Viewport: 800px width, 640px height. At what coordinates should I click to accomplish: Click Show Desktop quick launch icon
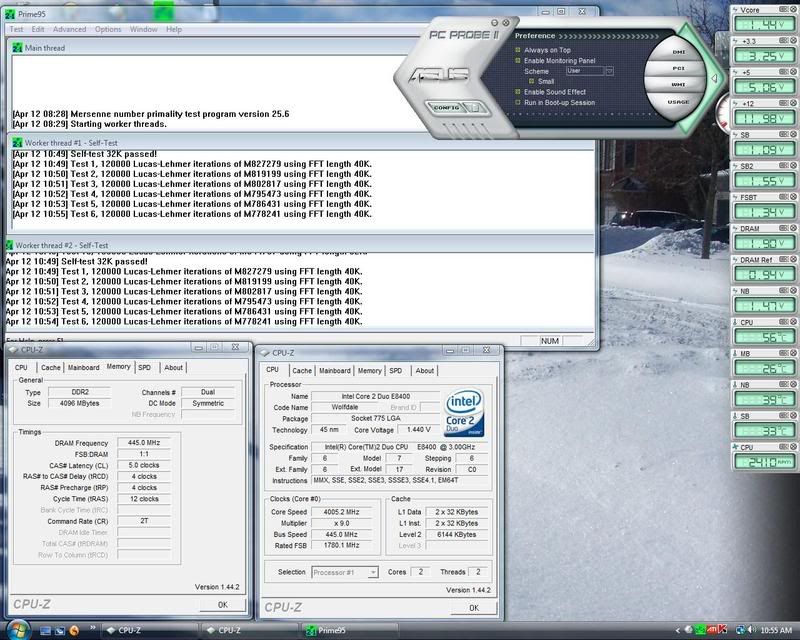point(45,631)
